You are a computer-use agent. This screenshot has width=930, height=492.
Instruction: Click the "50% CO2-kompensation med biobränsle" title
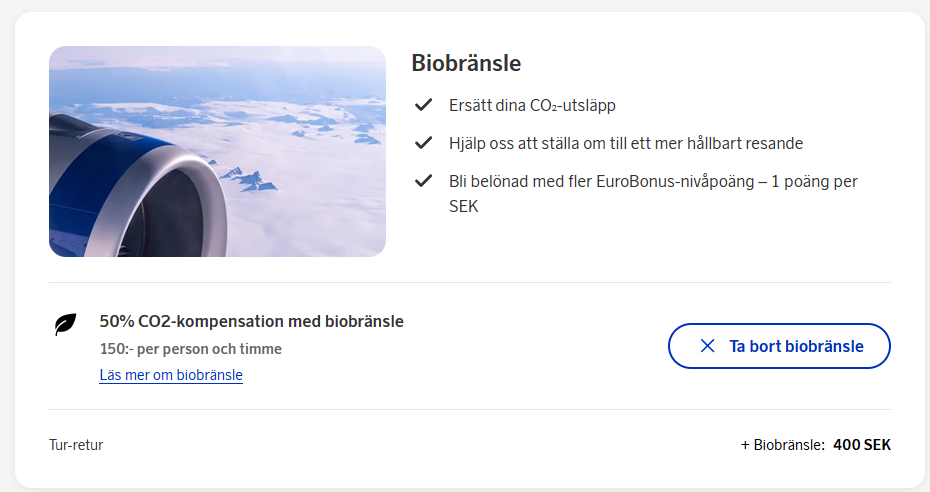(x=251, y=321)
